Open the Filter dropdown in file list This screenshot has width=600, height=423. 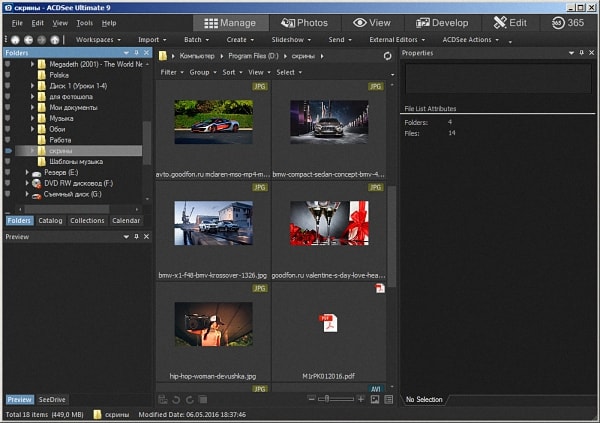click(x=171, y=72)
